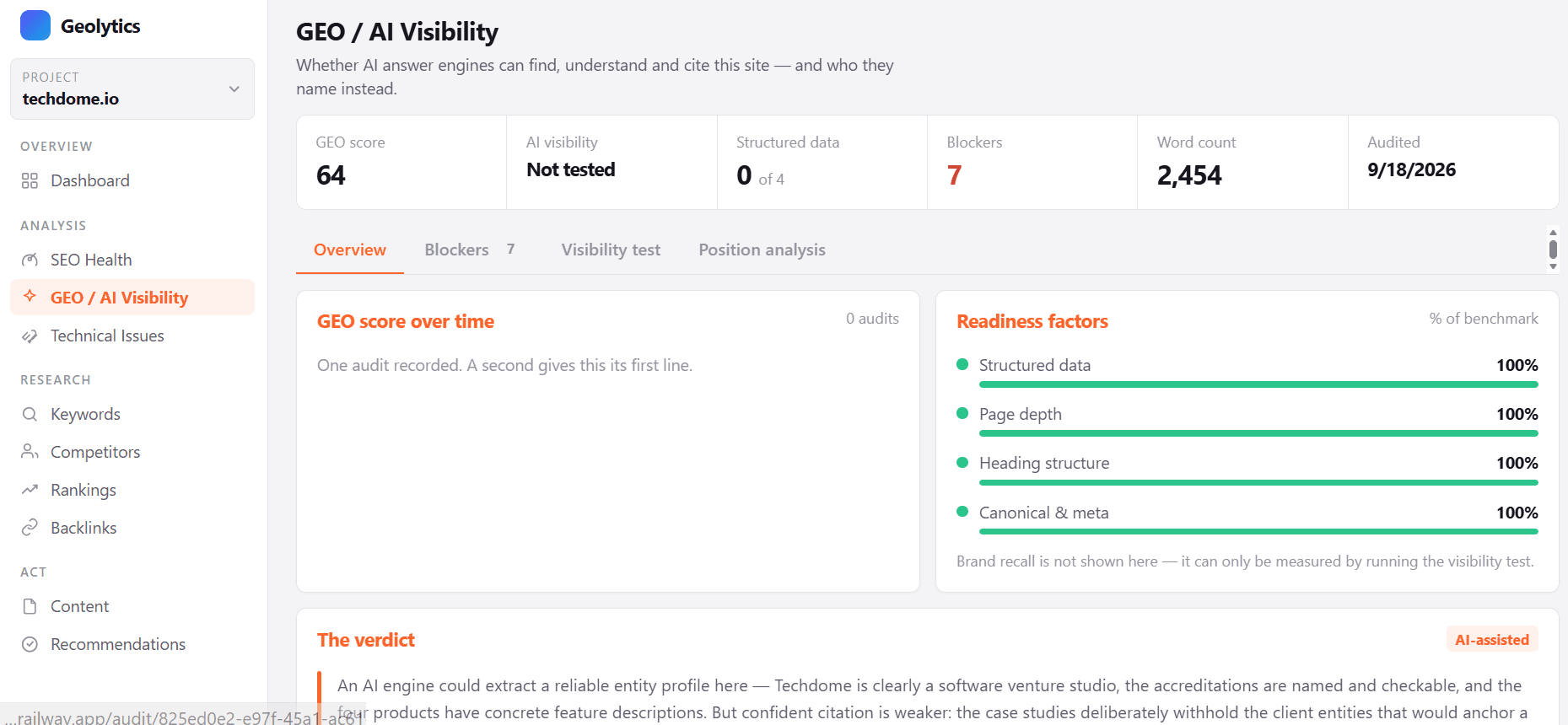Click the Heading structure factor label
Screen dimensions: 1568x725
[1044, 463]
